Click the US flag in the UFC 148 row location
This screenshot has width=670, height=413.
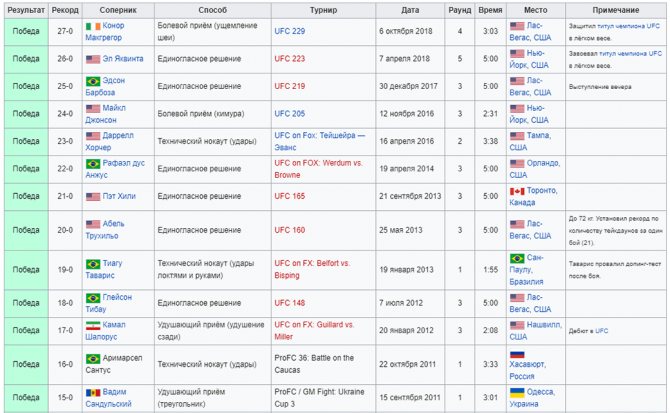tap(517, 298)
